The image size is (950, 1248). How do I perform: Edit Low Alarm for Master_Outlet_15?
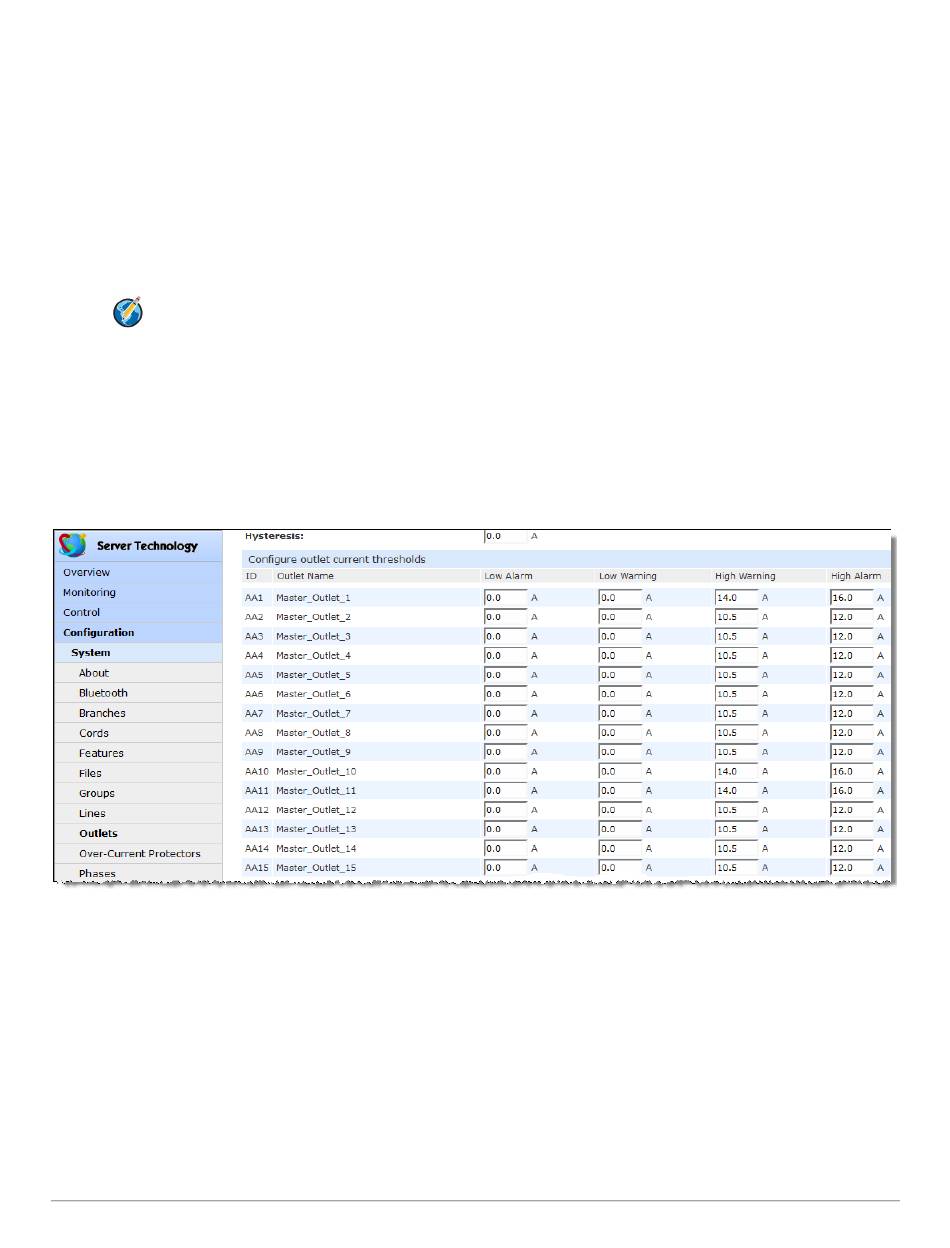tap(505, 867)
